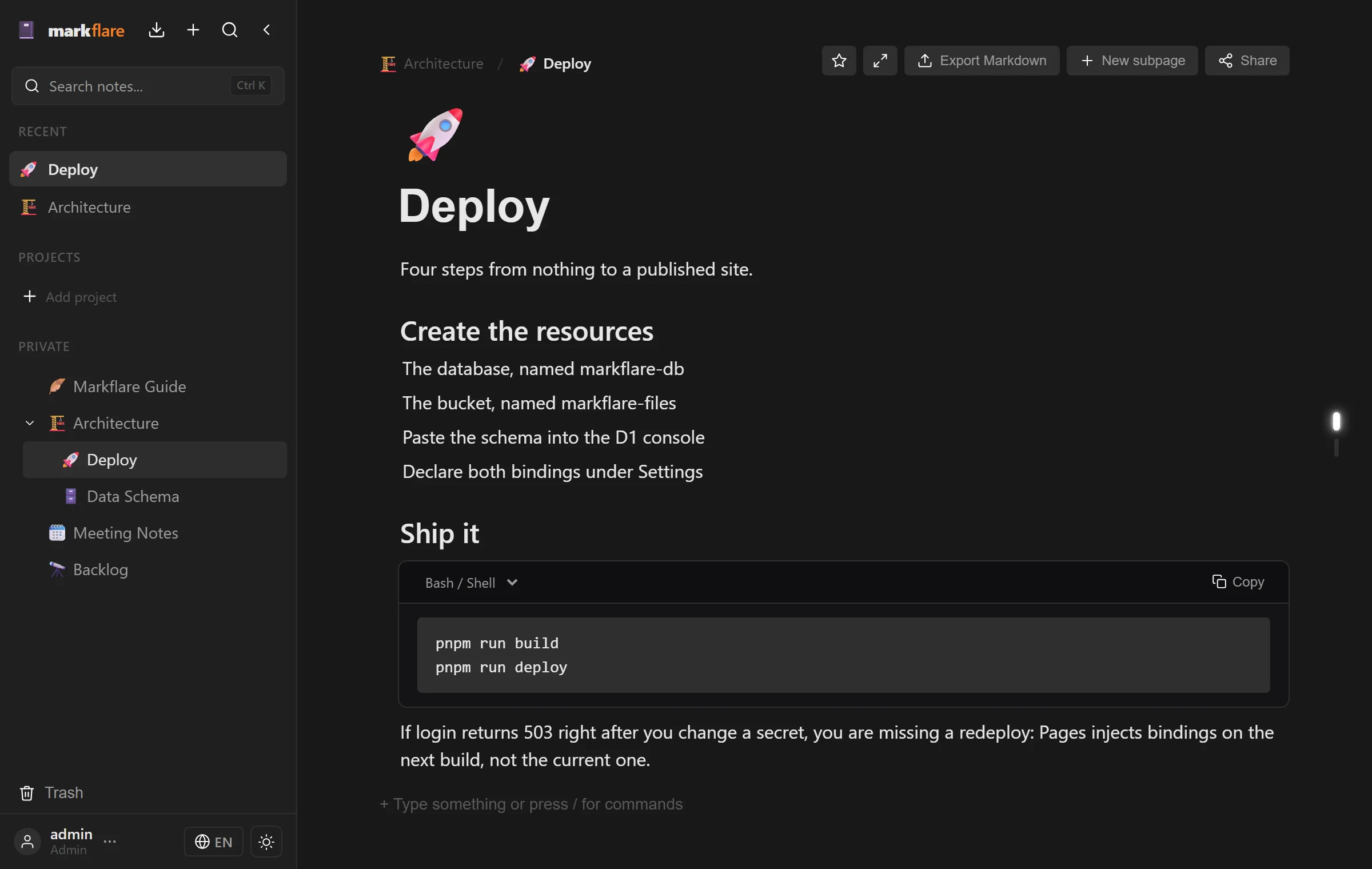
Task: Click the 'Ship it' heading
Action: 439,533
